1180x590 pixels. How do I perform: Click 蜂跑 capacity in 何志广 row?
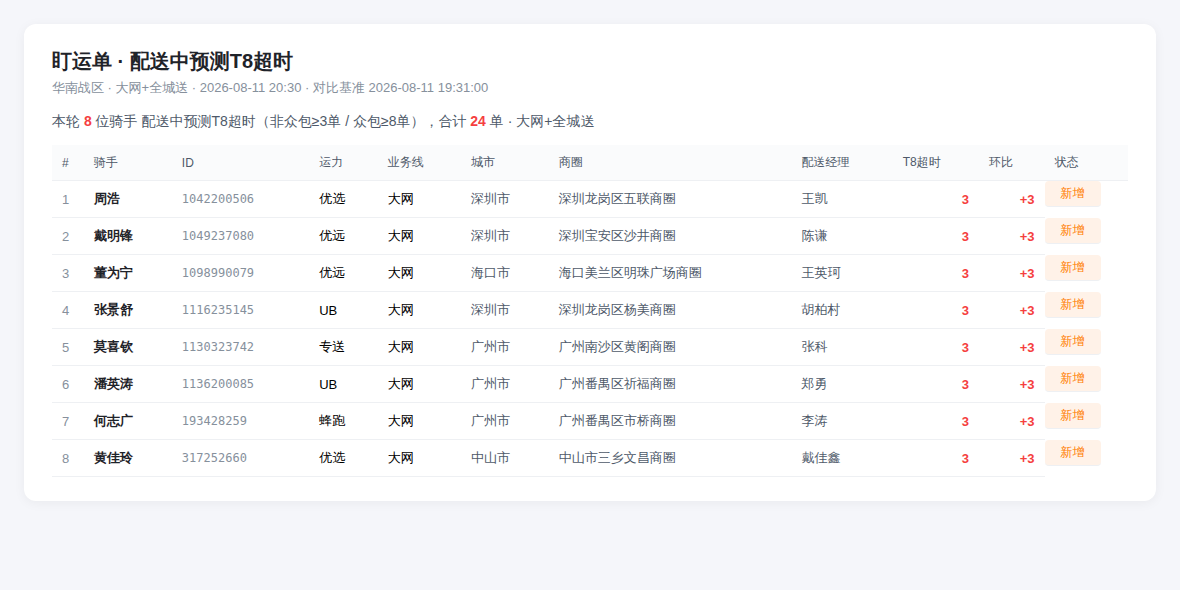pos(332,421)
